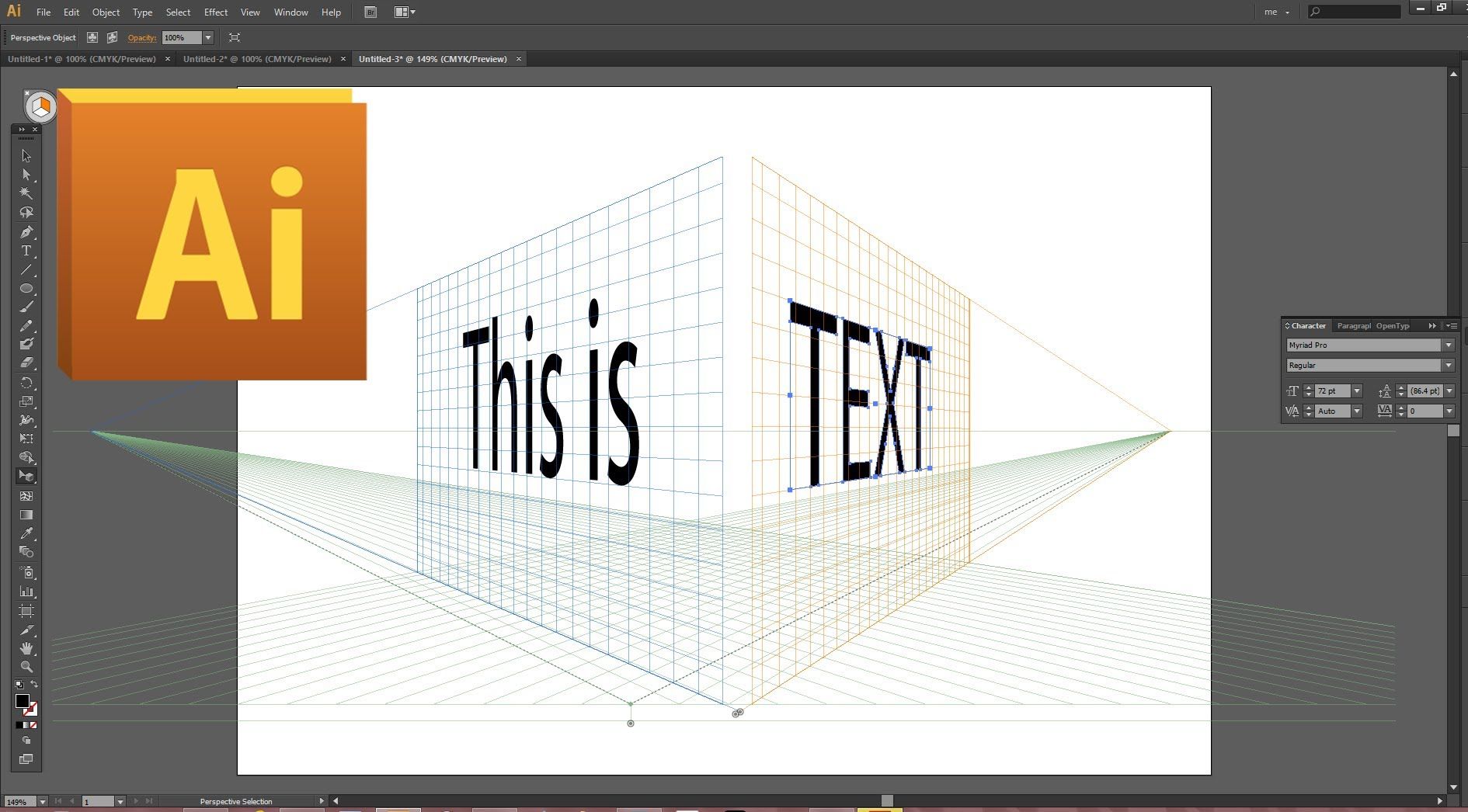1468x812 pixels.
Task: Select the Blend tool
Action: (26, 552)
